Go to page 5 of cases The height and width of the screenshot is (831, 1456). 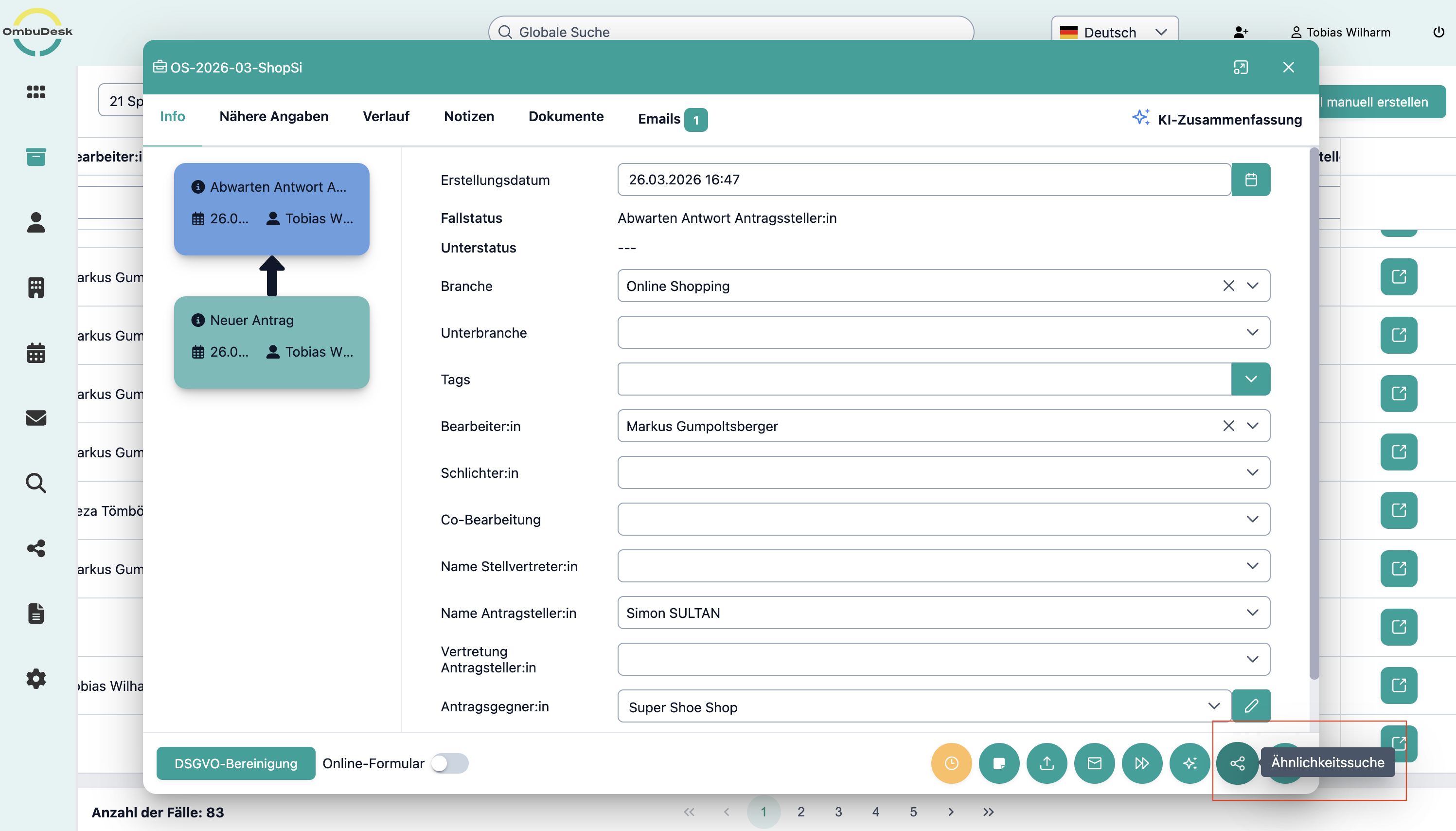(x=913, y=812)
